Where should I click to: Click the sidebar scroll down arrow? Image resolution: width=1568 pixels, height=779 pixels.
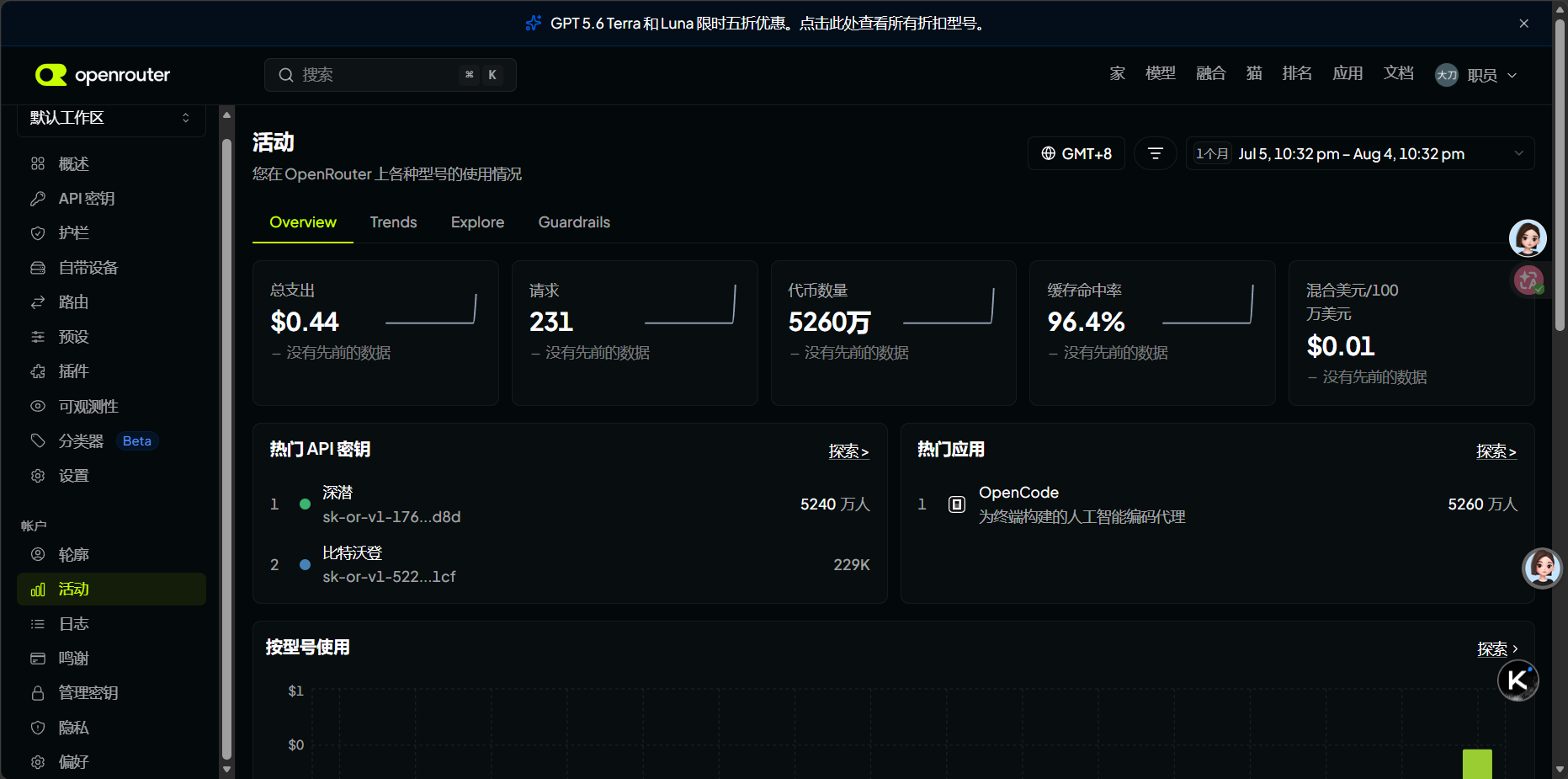click(226, 770)
